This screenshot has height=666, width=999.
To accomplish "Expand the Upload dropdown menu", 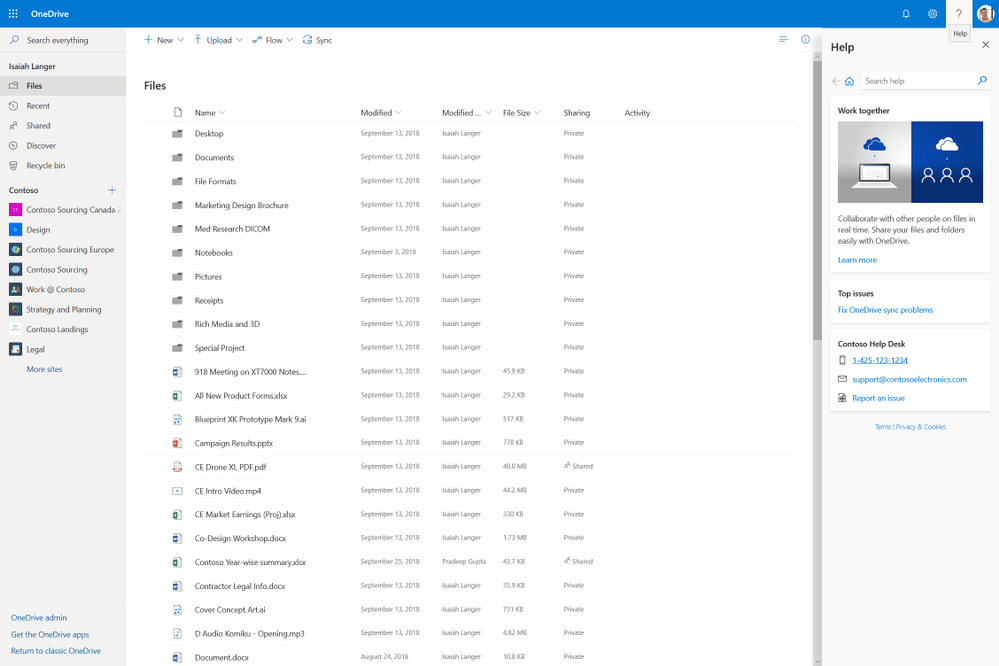I will (x=218, y=40).
